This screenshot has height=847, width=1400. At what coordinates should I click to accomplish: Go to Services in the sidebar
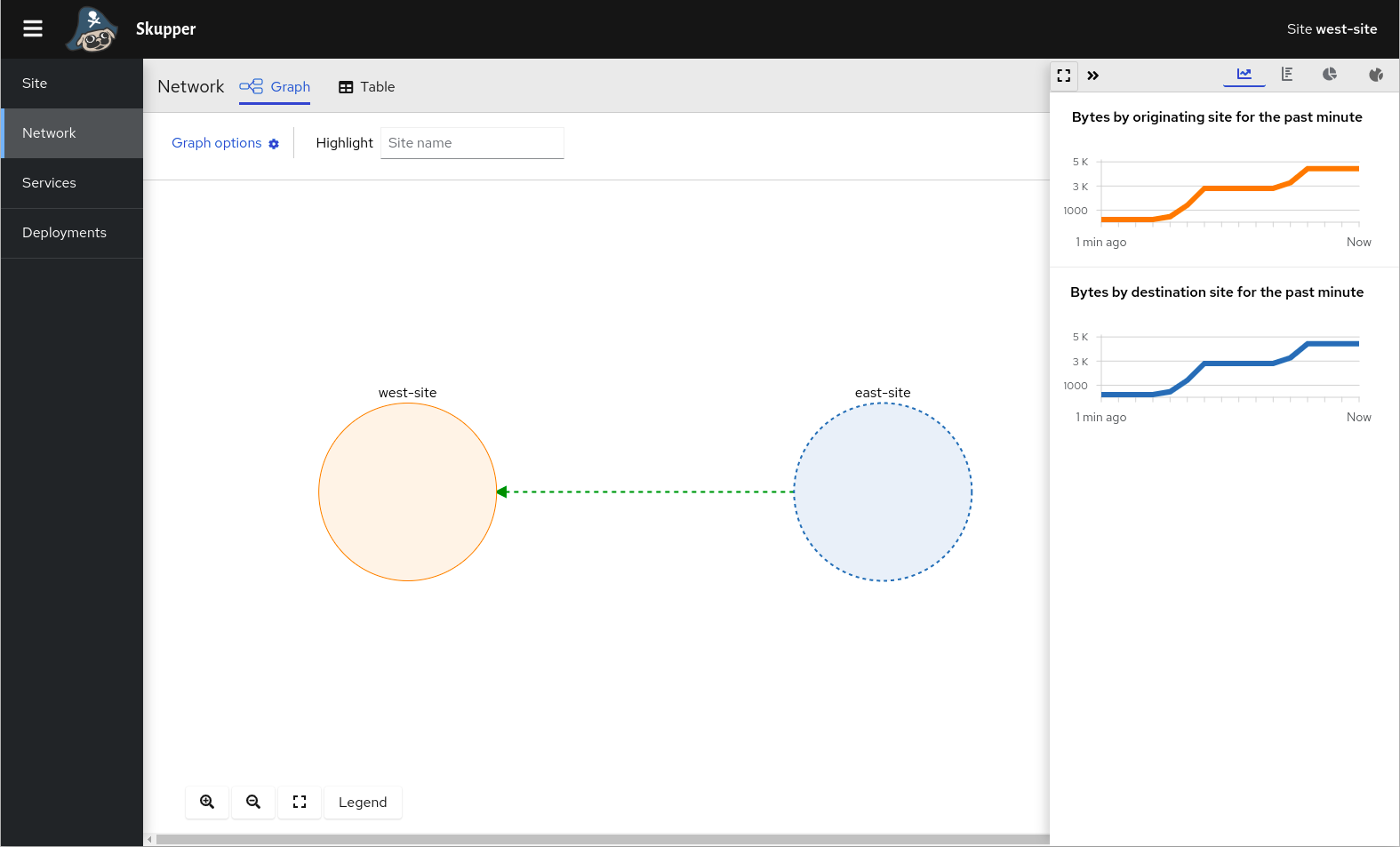click(50, 183)
